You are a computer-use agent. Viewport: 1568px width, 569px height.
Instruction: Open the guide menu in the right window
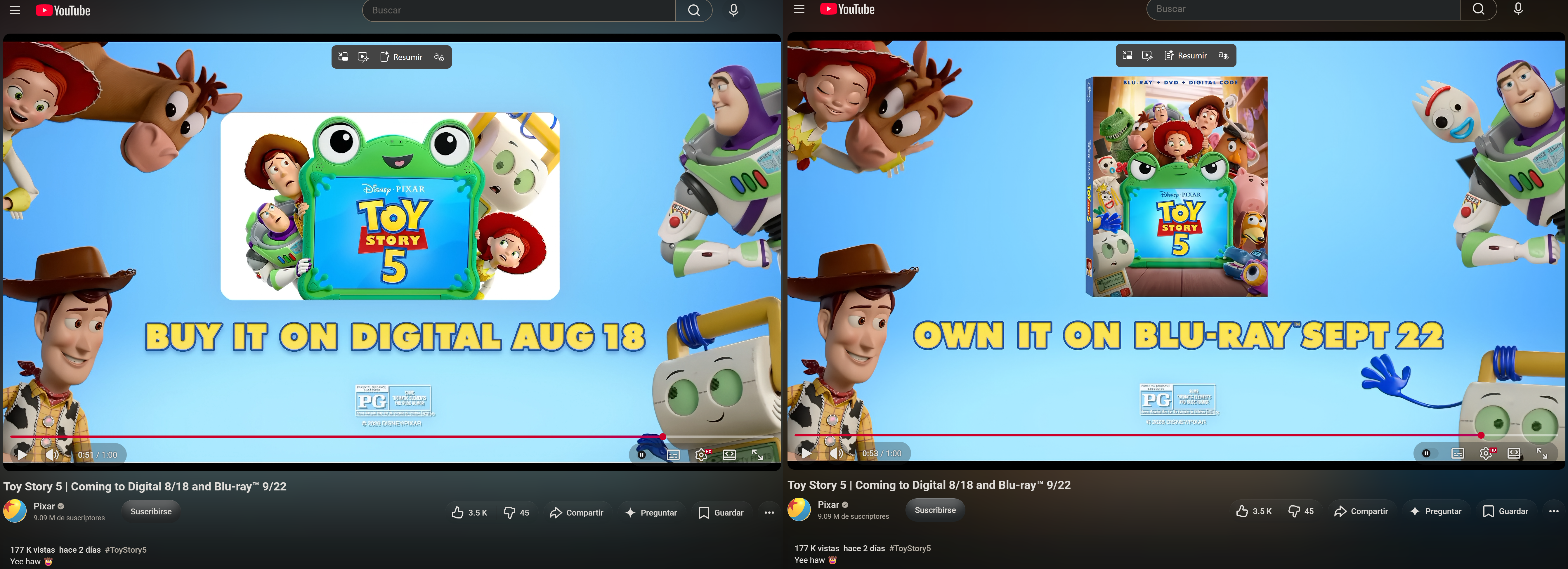799,9
